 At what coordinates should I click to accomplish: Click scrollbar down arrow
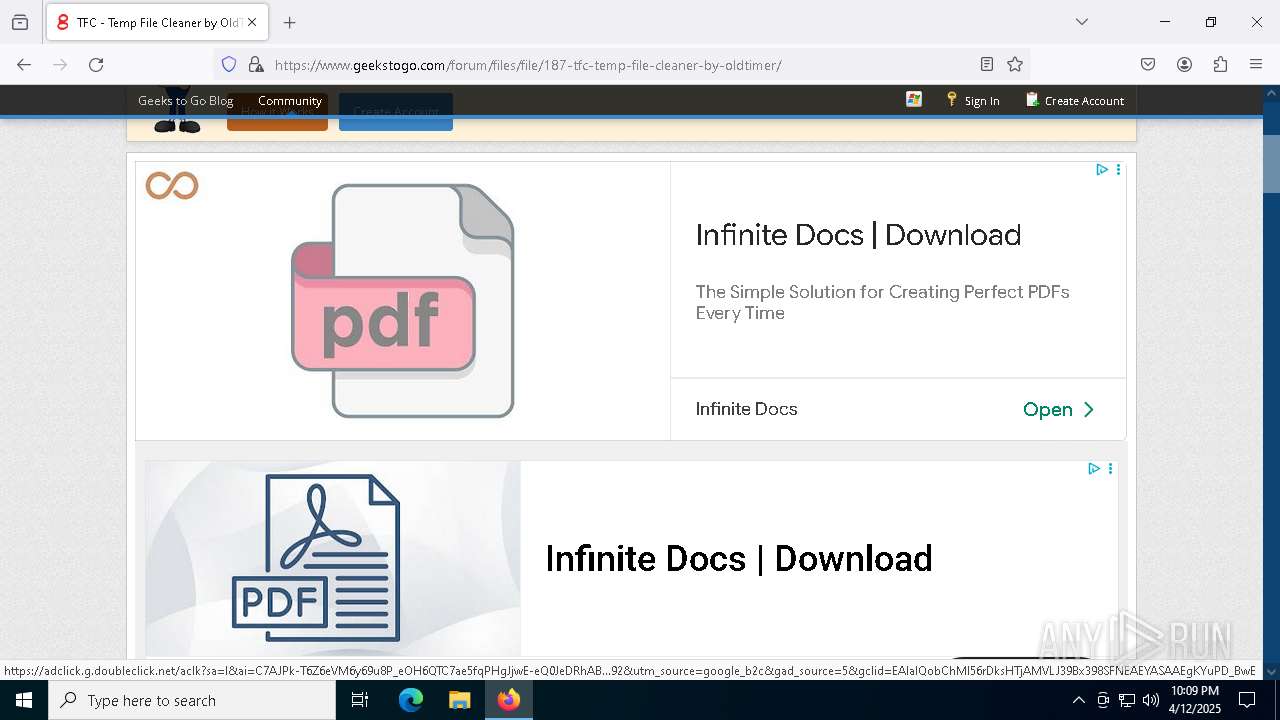point(1271,672)
